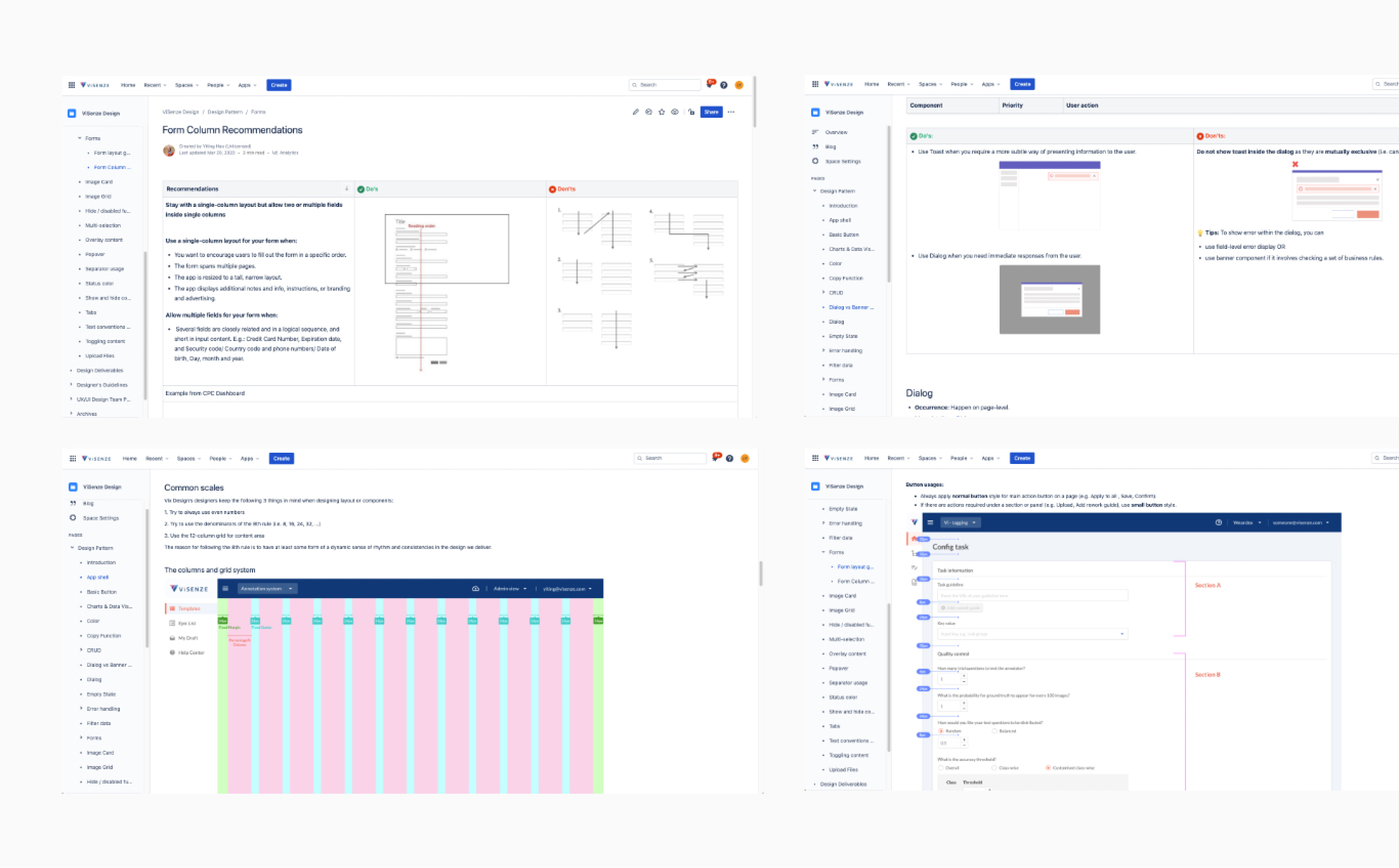Click the blue Share button

click(711, 112)
